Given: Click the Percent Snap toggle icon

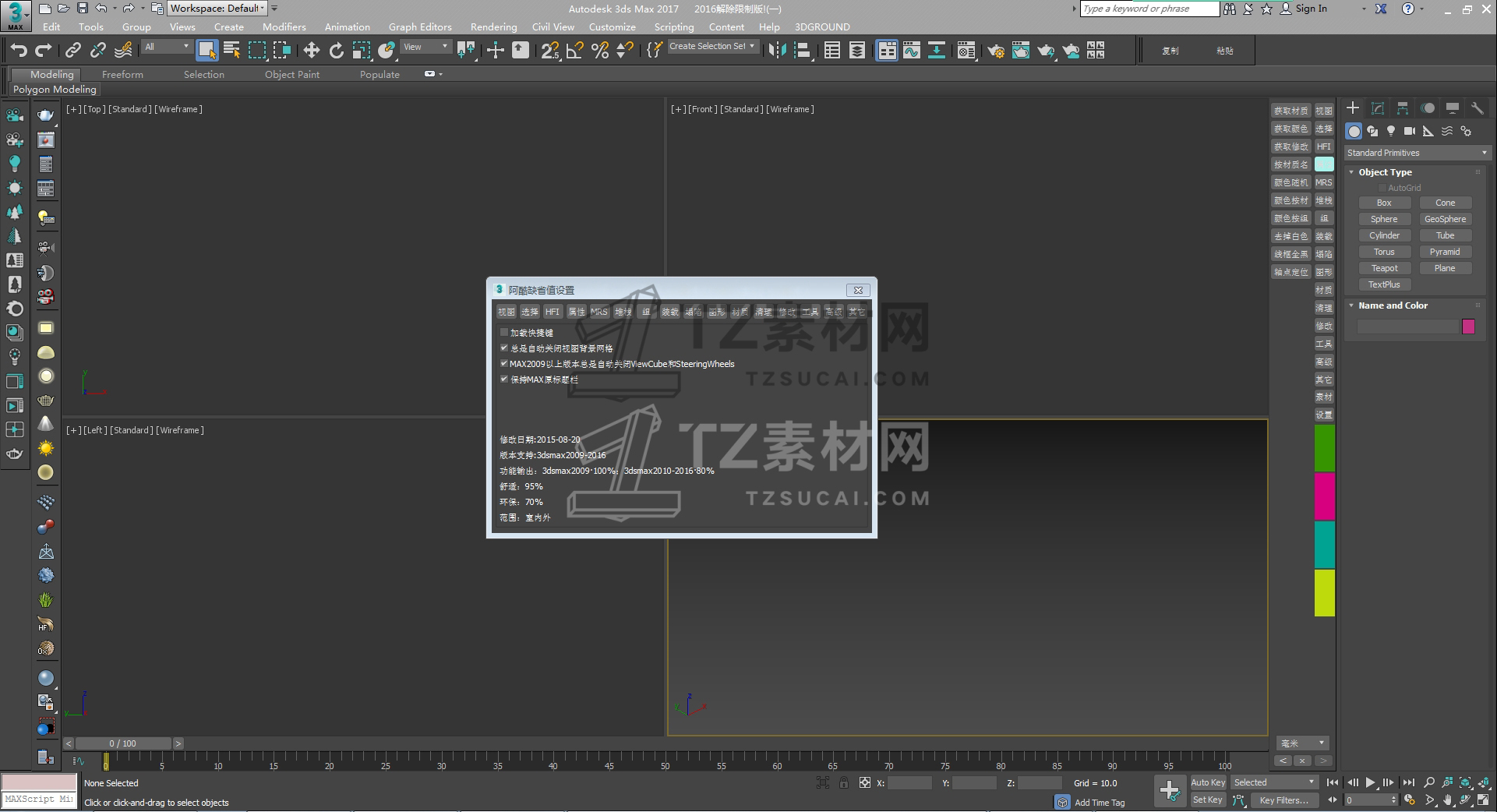Looking at the screenshot, I should 600,51.
